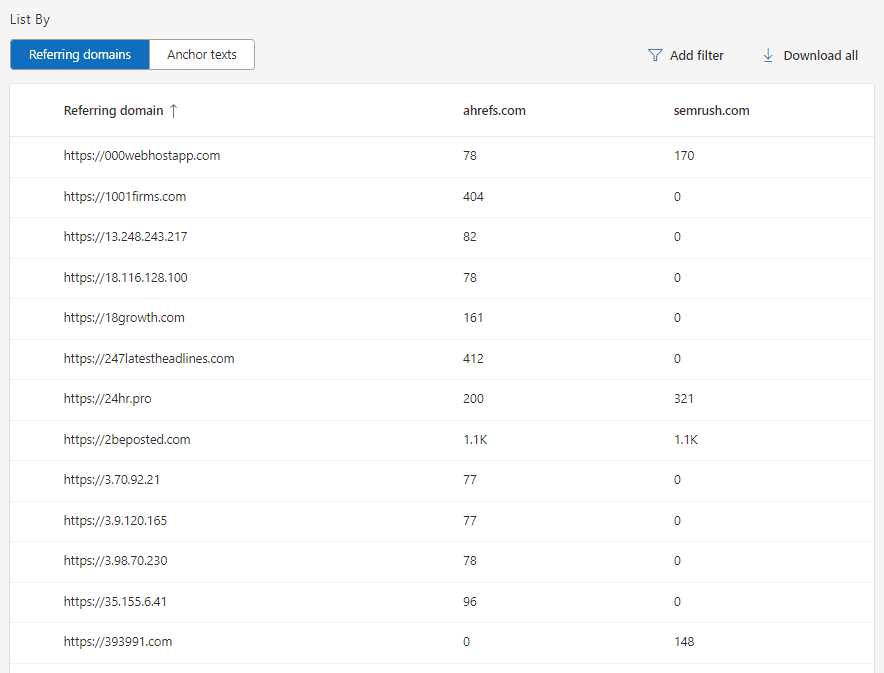Select the https://18.116.128.100 domain
The width and height of the screenshot is (884, 673).
pos(125,278)
